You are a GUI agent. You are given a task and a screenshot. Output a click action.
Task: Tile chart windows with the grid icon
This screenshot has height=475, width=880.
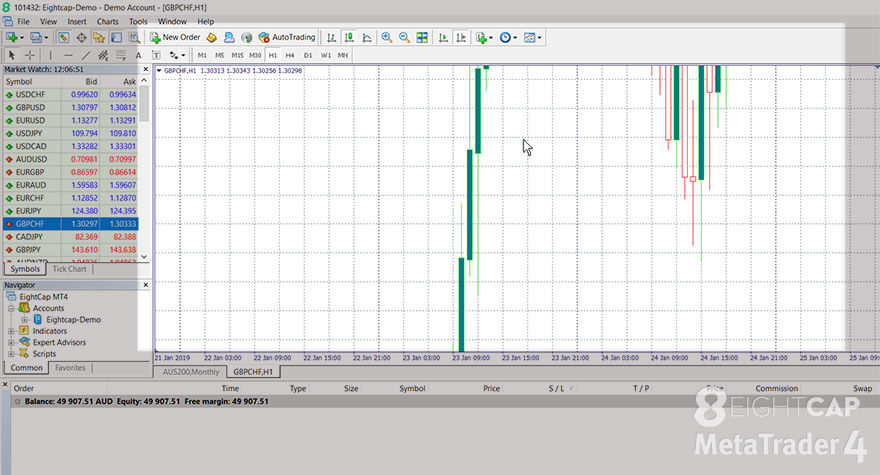click(422, 38)
